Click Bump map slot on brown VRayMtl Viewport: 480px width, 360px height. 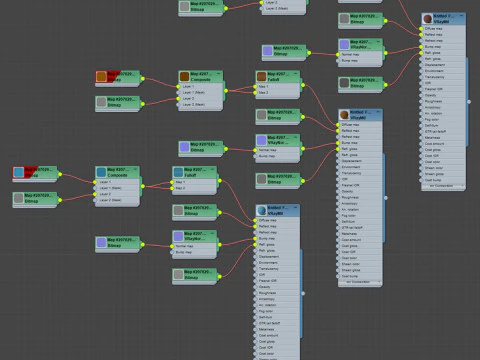pyautogui.click(x=360, y=143)
